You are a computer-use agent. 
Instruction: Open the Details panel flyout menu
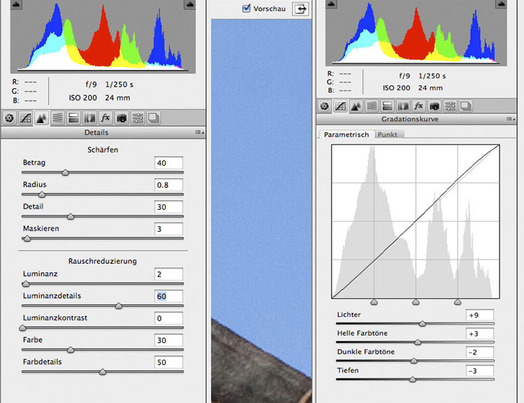200,133
